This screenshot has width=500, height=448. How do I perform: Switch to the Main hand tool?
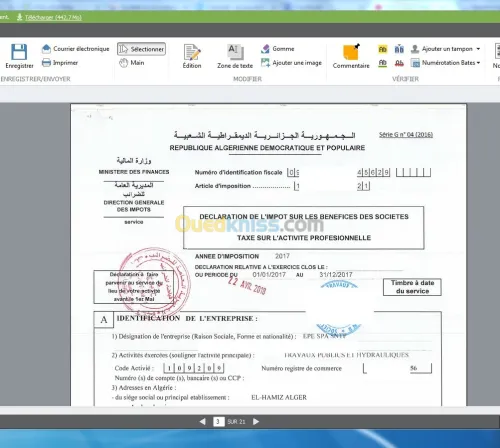point(132,63)
